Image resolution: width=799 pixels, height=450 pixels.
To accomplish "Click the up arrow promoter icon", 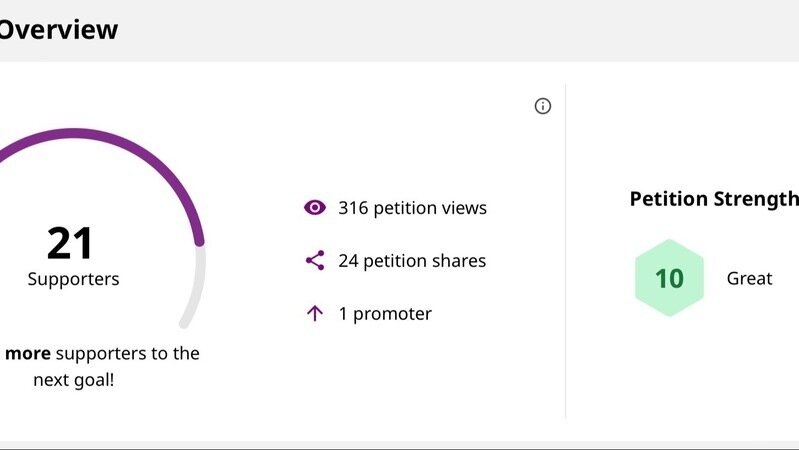I will (x=315, y=313).
